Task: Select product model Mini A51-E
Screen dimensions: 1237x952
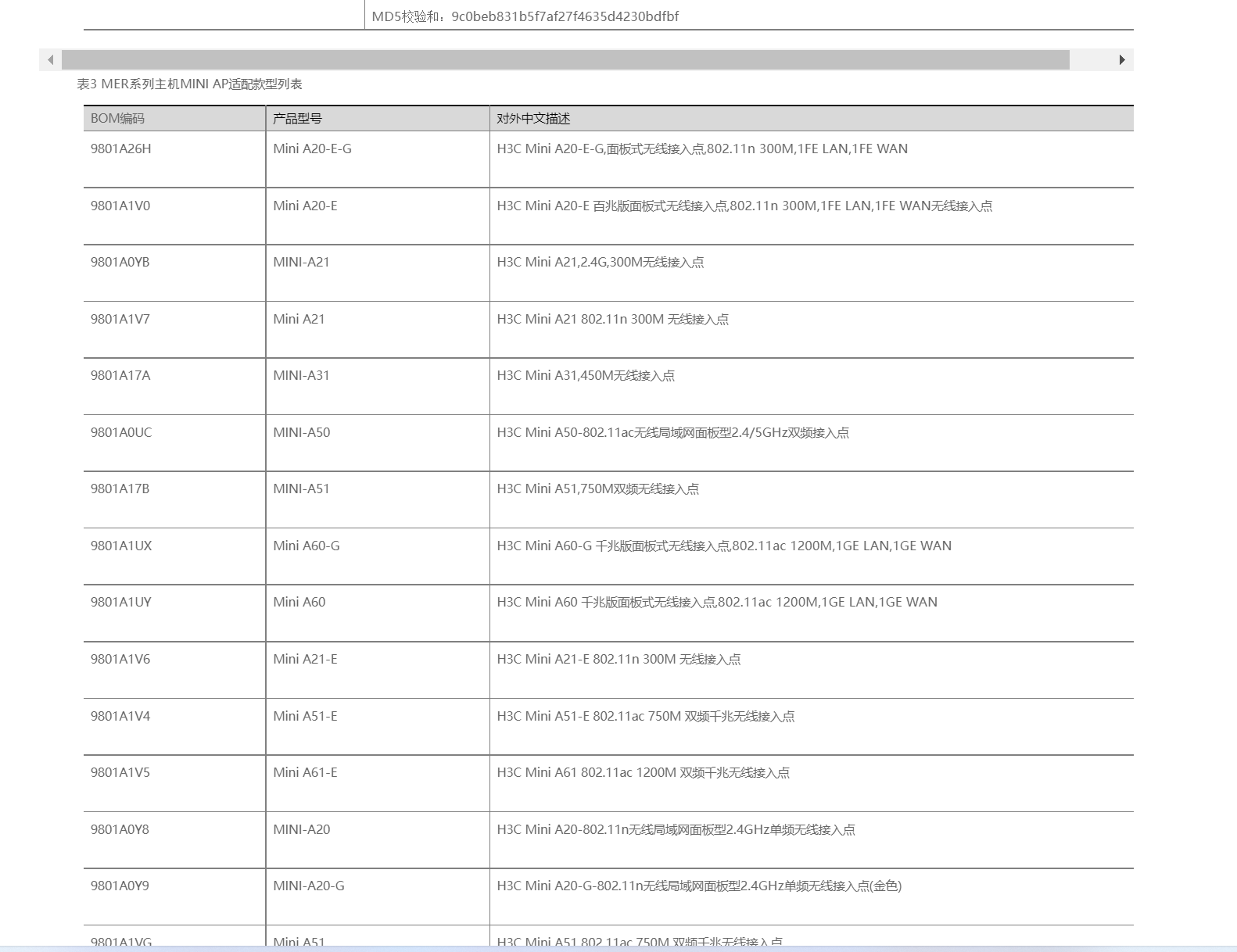Action: tap(305, 716)
